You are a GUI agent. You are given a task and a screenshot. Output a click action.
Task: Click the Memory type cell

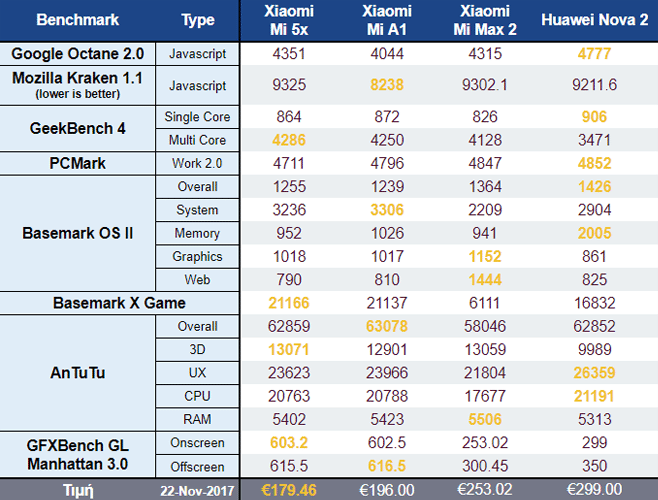pos(197,233)
